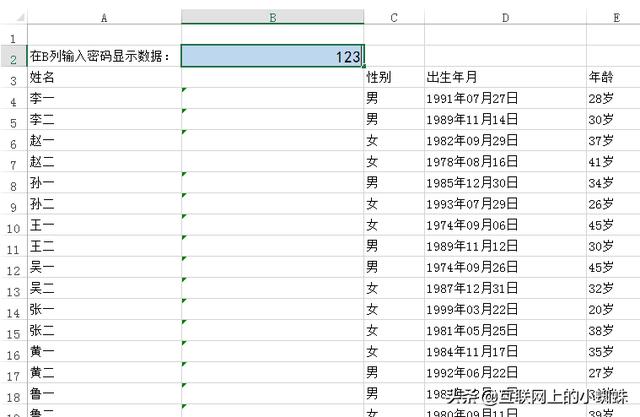The height and width of the screenshot is (417, 640).
Task: Click date cell 1974年09月06日
Action: 505,225
